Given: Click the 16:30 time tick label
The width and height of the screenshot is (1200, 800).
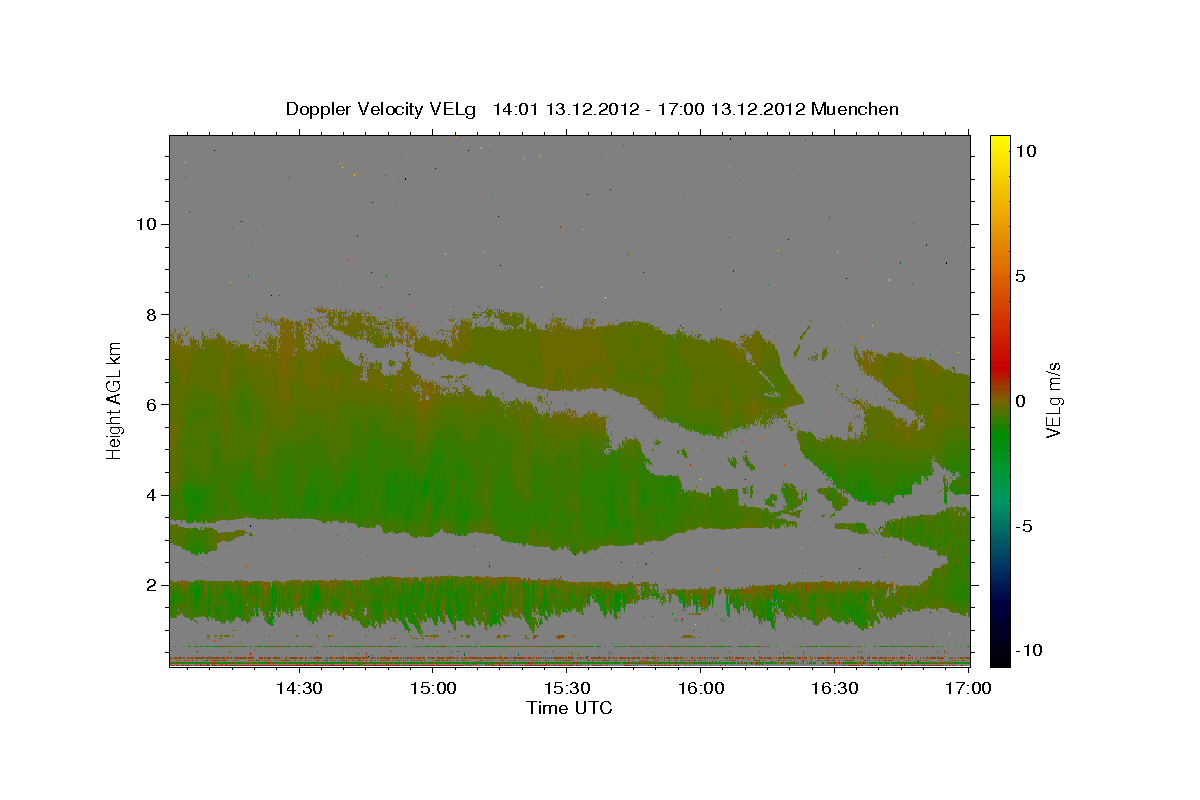Looking at the screenshot, I should [835, 689].
